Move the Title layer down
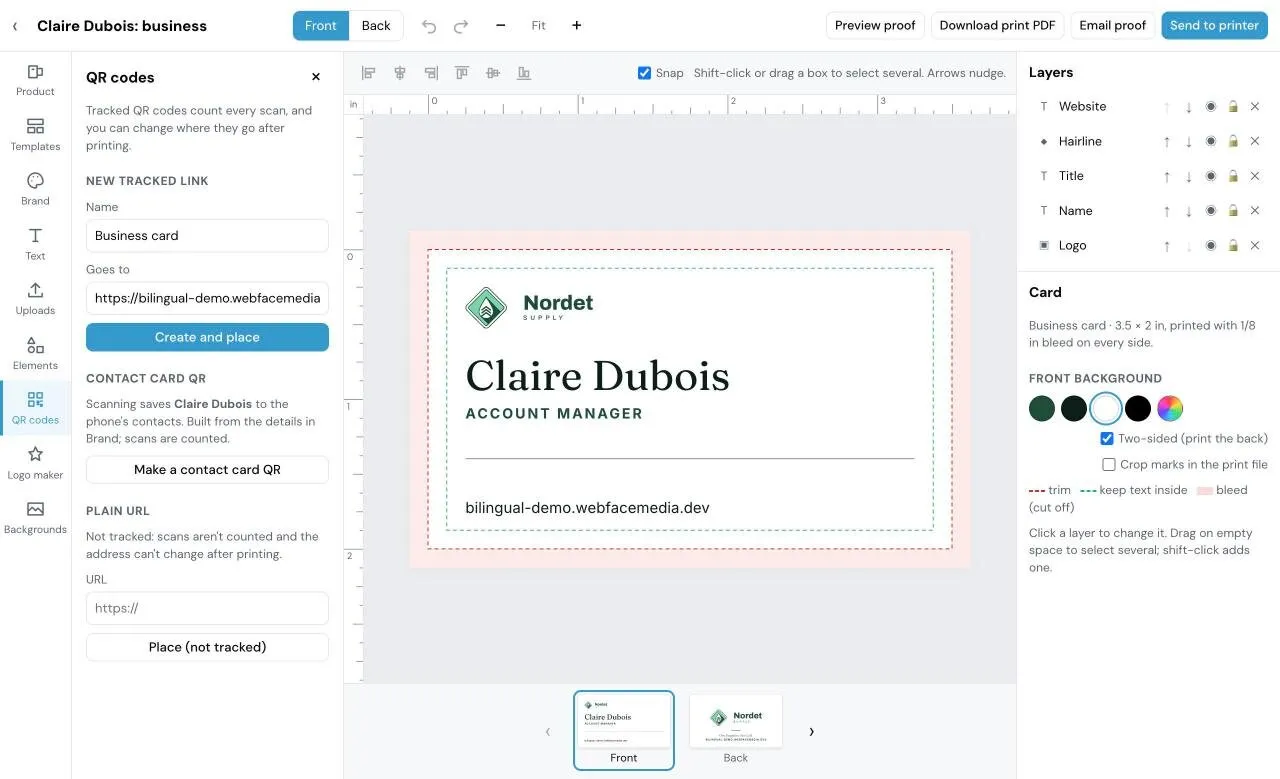This screenshot has height=779, width=1280. click(1188, 177)
